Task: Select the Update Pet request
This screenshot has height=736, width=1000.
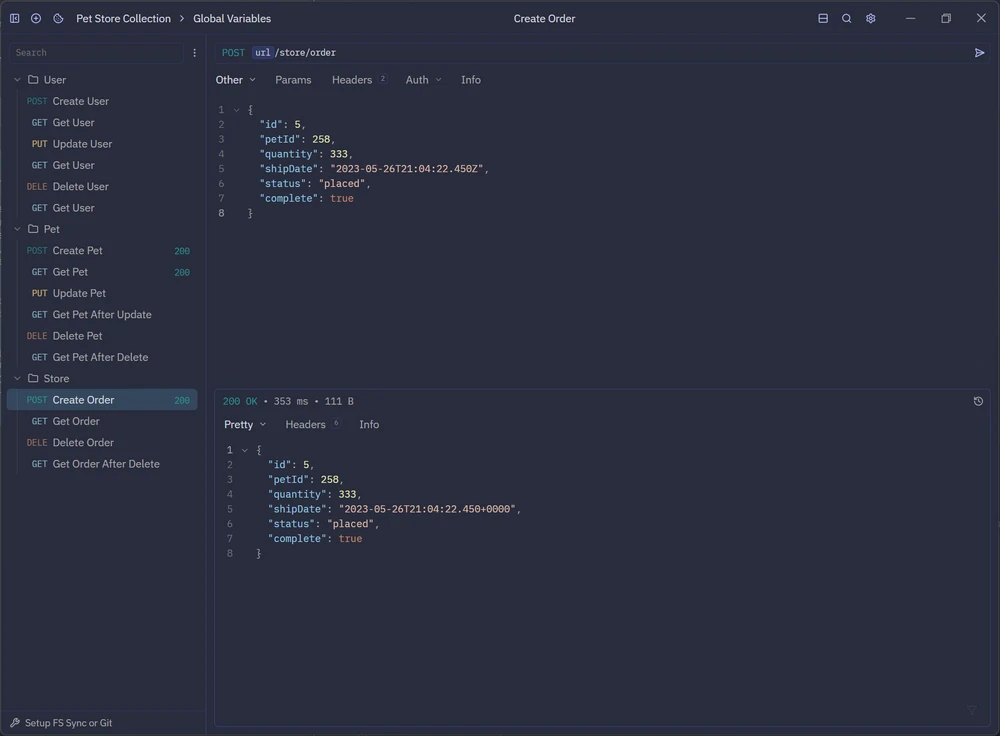Action: coord(102,293)
